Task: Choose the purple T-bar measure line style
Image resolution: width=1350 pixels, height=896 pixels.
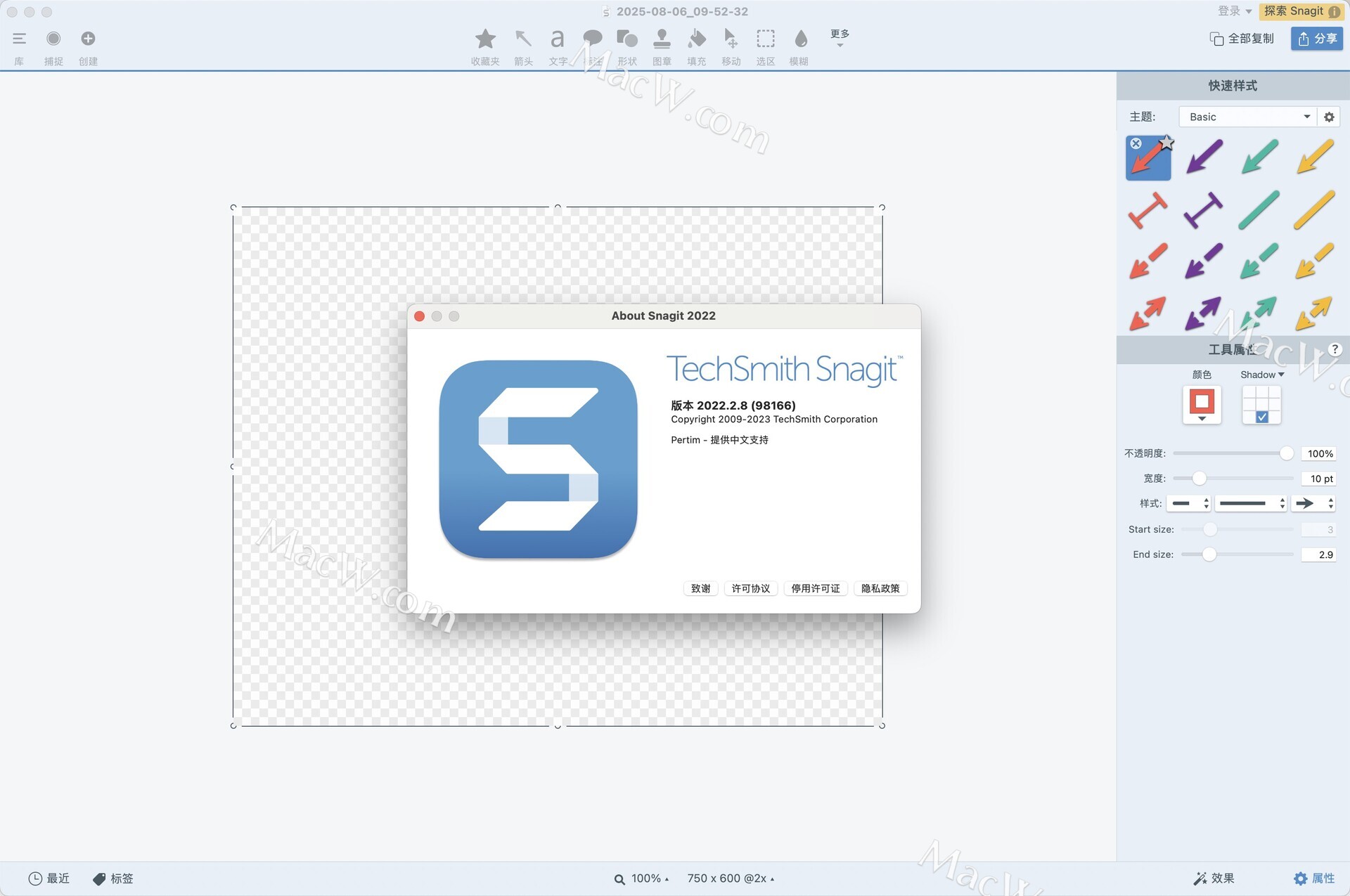Action: click(x=1204, y=209)
